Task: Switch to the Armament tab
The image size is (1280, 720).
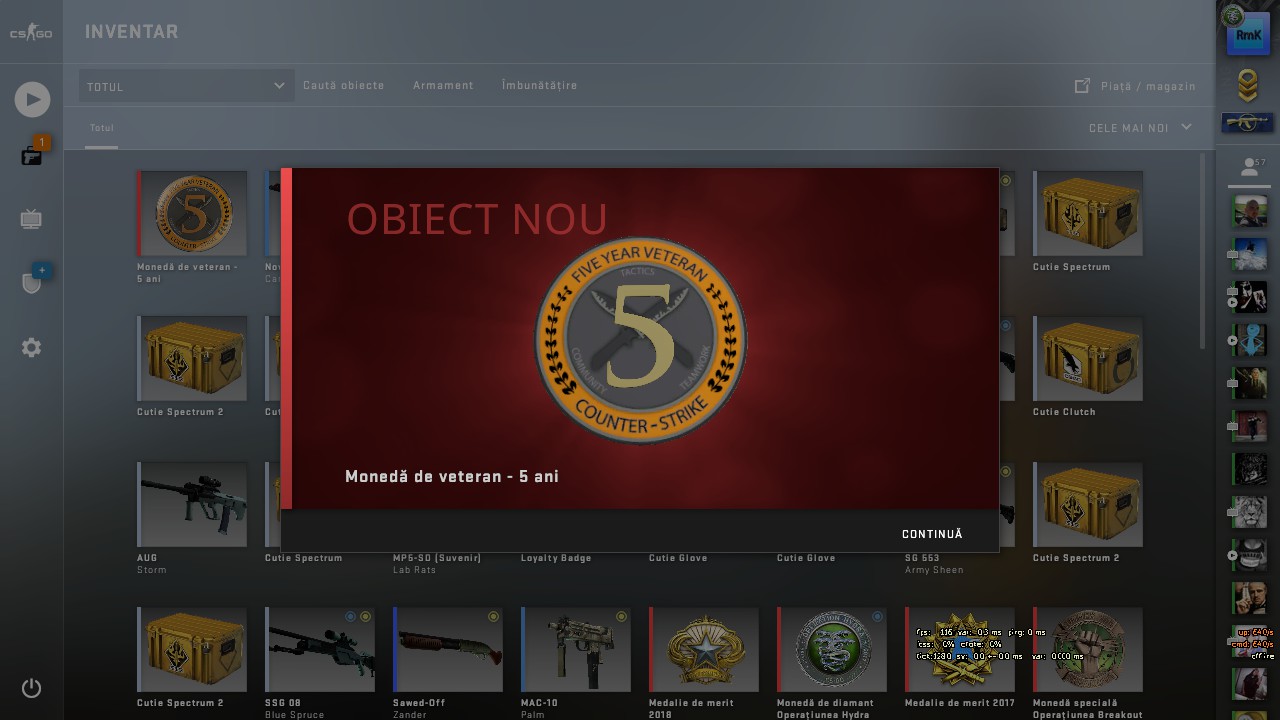Action: click(x=443, y=86)
